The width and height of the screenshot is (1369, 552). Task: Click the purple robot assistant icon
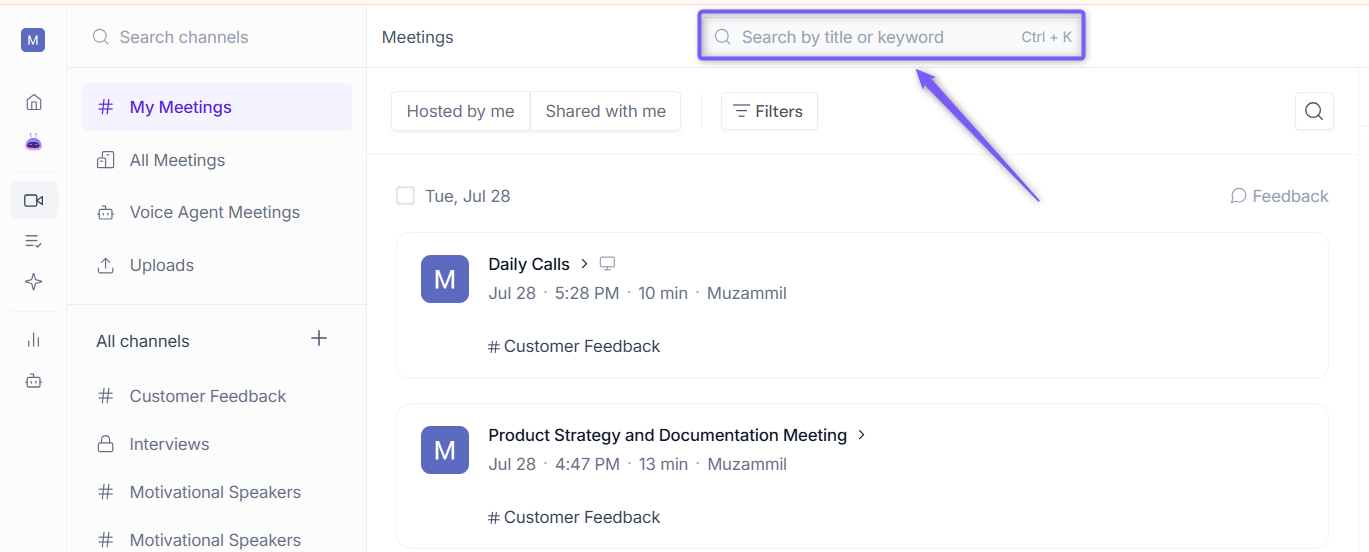33,143
